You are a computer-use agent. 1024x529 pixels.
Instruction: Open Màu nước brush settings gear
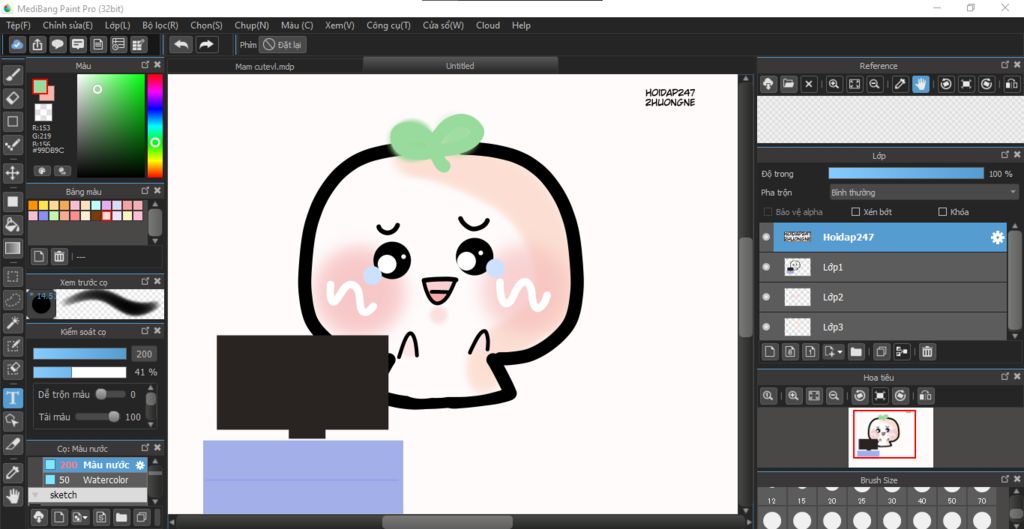point(140,465)
